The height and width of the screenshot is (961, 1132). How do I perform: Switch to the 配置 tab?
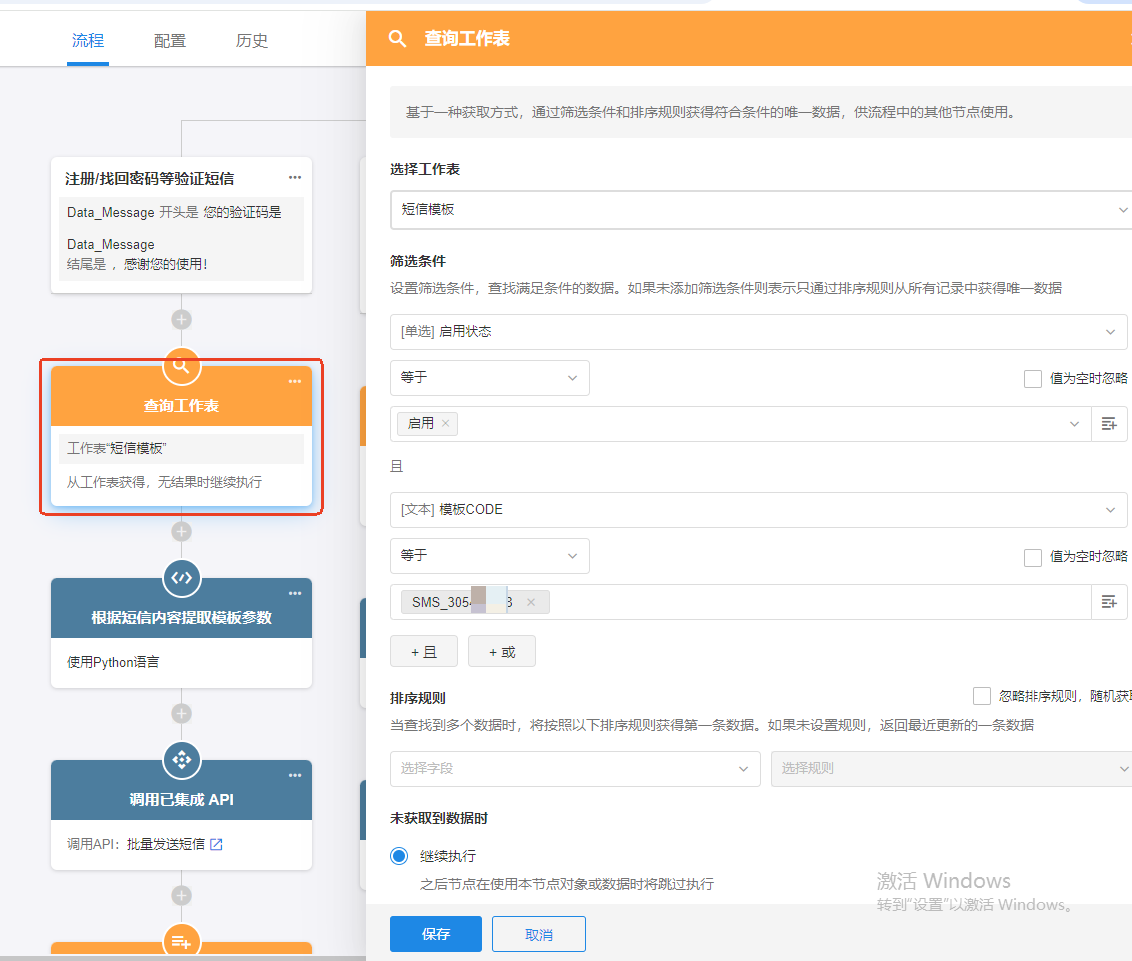(x=170, y=41)
